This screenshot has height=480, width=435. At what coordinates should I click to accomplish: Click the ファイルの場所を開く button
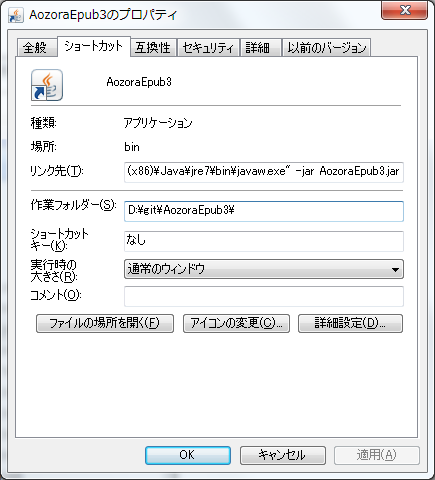click(x=105, y=323)
